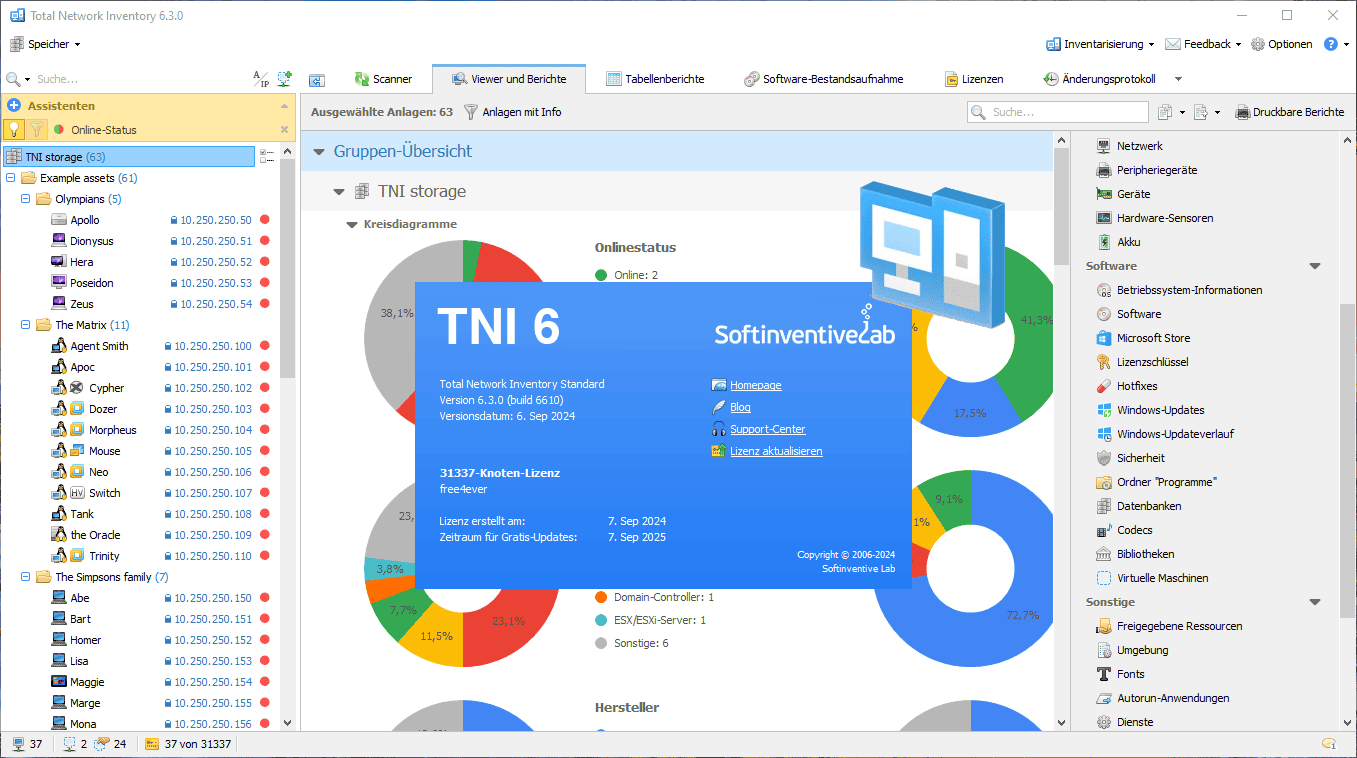The height and width of the screenshot is (758, 1357).
Task: Collapse The Simpsons family folder
Action: click(x=25, y=577)
